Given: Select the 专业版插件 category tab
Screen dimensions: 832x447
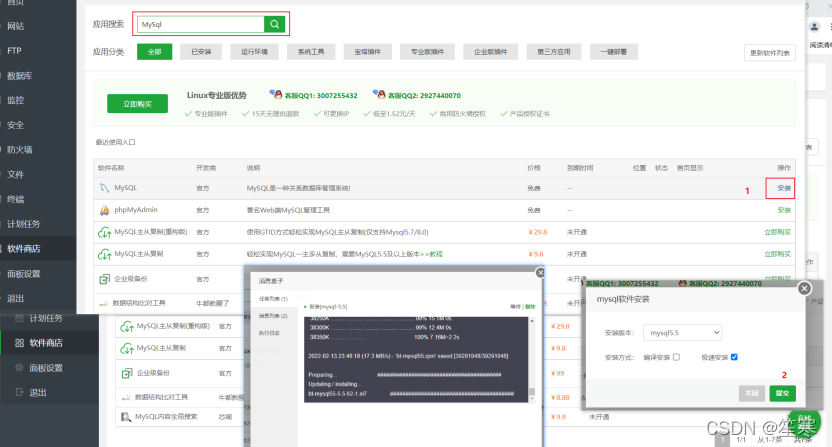Looking at the screenshot, I should coord(427,52).
